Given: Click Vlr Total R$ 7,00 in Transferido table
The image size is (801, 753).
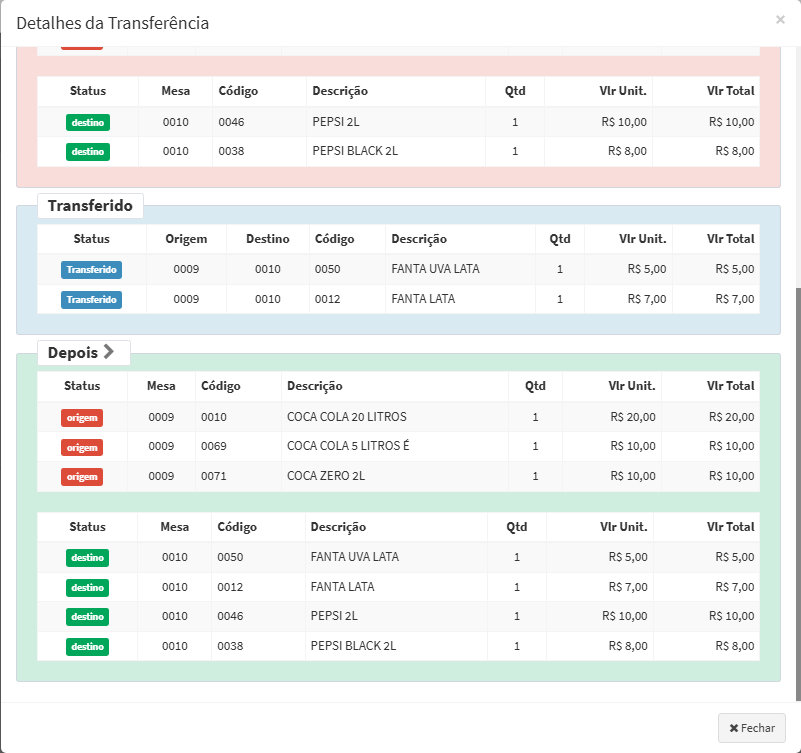Looking at the screenshot, I should 735,299.
